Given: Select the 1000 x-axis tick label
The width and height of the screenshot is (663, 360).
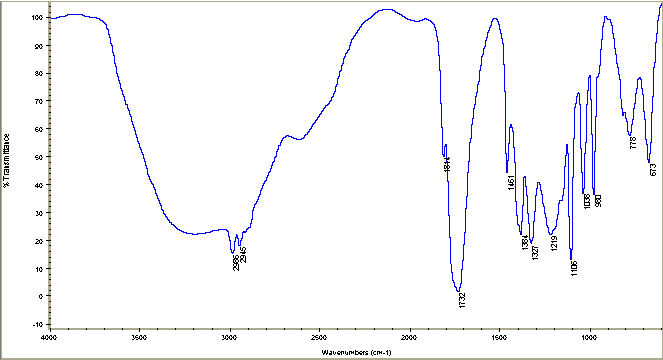Looking at the screenshot, I should coord(589,338).
